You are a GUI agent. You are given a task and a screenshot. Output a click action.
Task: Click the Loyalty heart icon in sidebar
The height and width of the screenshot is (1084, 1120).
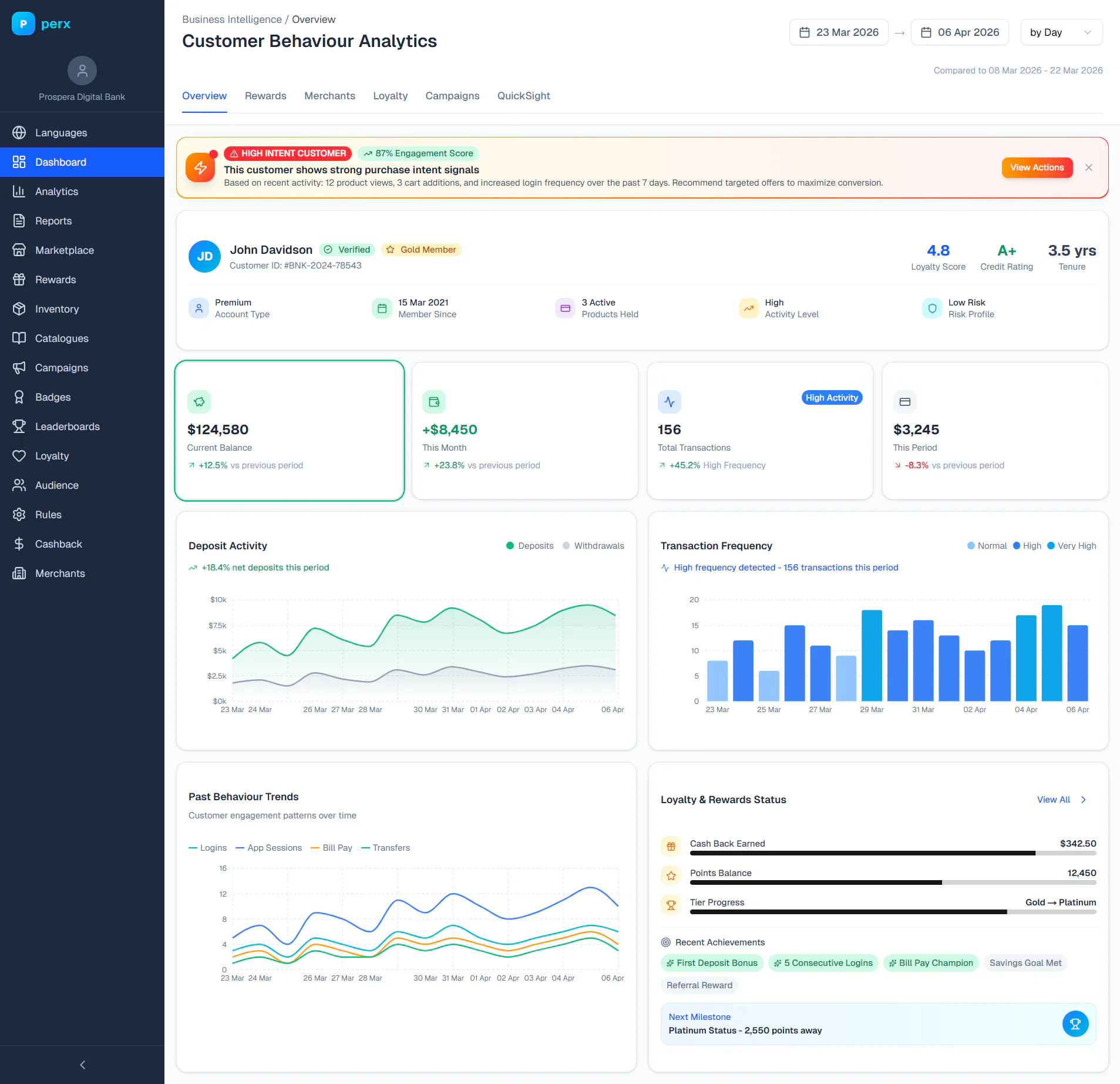click(x=19, y=456)
